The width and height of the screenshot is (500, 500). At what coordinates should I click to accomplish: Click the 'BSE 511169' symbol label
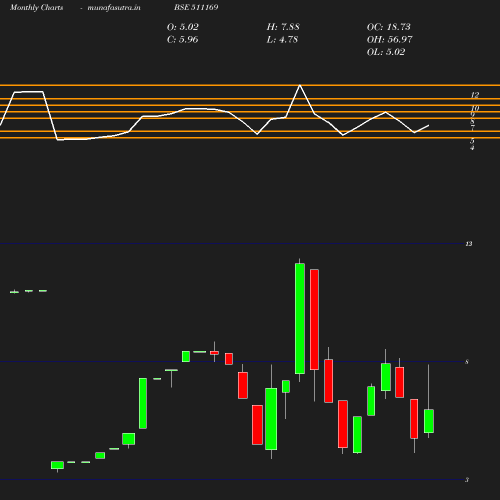[x=196, y=7]
